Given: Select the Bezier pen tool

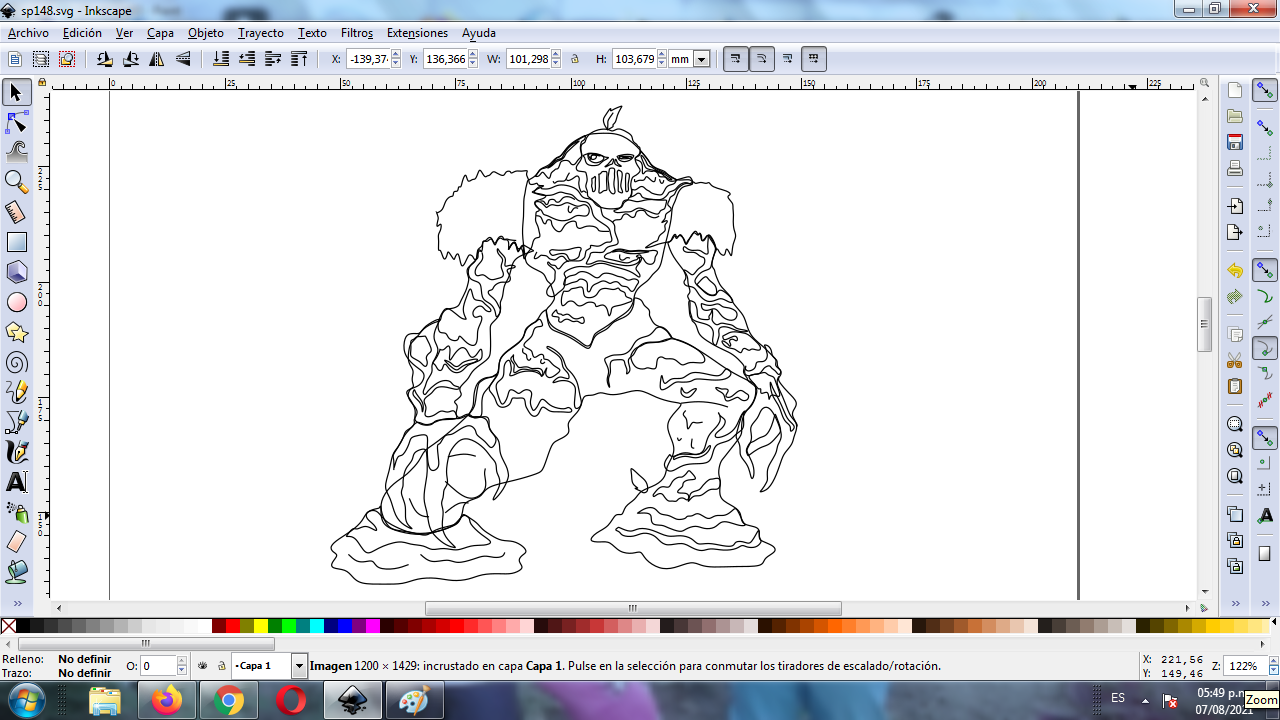Looking at the screenshot, I should tap(16, 422).
